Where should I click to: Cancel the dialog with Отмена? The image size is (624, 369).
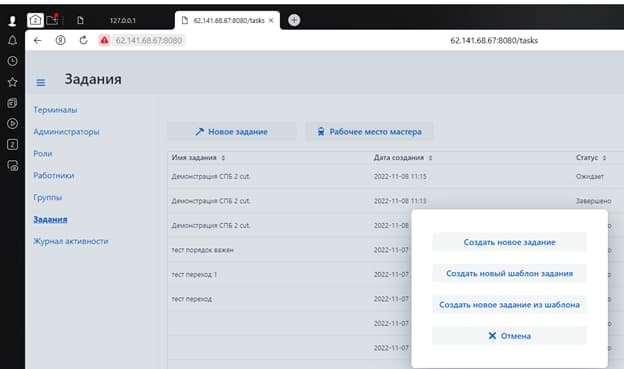pos(509,336)
